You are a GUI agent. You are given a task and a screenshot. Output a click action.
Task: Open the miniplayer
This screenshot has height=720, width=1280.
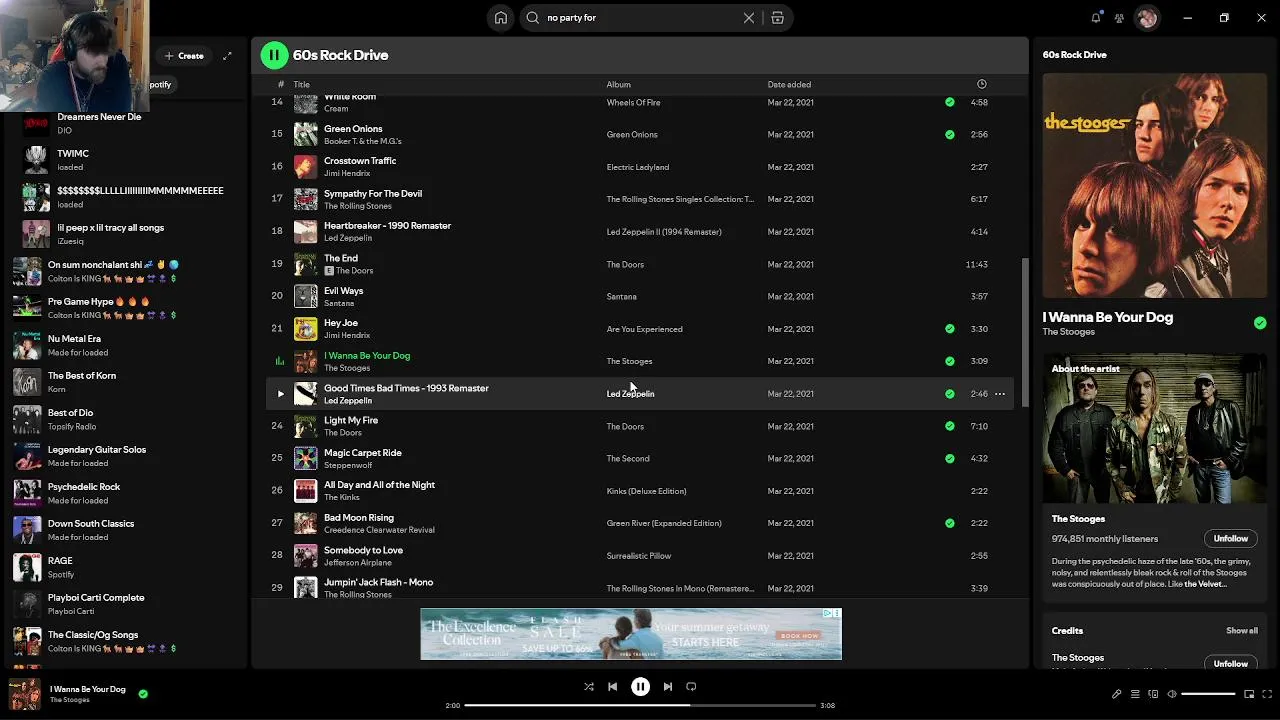click(x=1249, y=694)
